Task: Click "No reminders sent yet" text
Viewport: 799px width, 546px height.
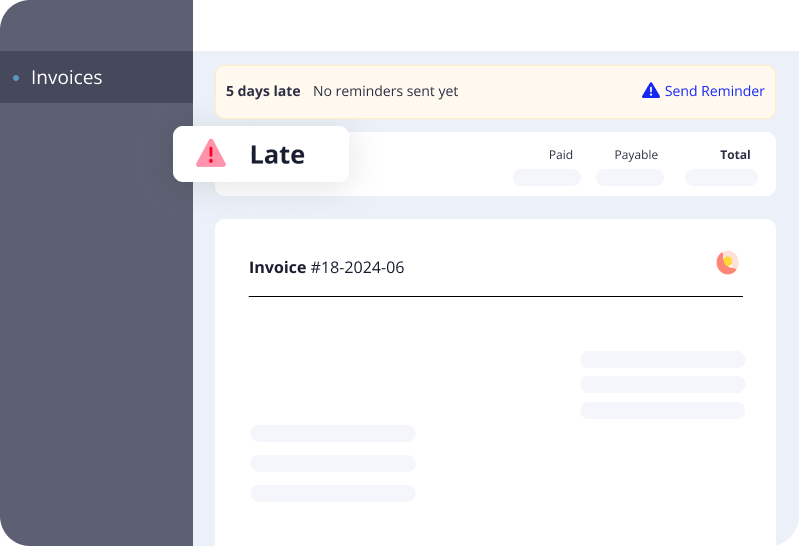Action: (x=385, y=91)
